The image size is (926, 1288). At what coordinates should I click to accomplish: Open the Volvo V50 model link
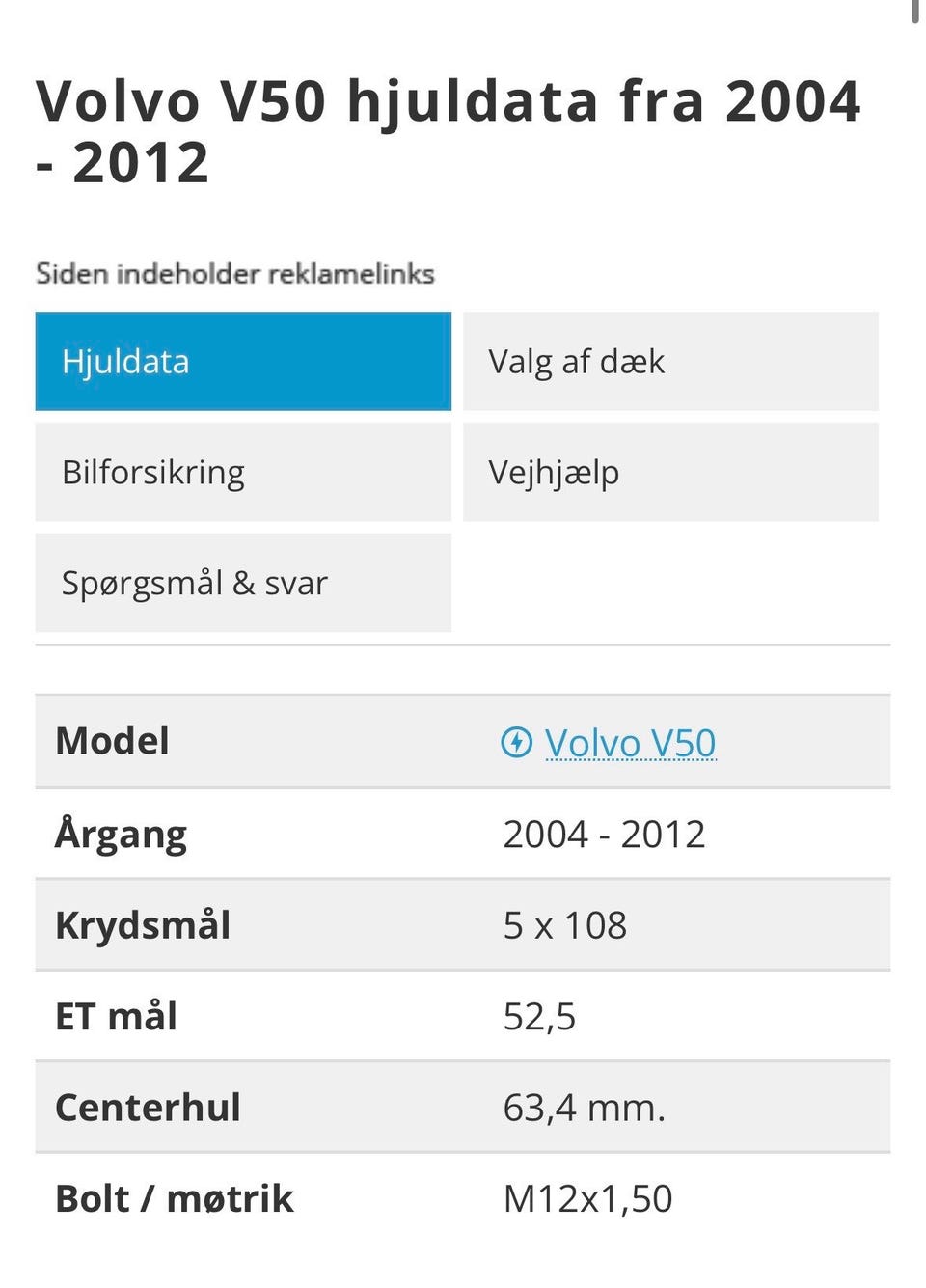point(630,743)
